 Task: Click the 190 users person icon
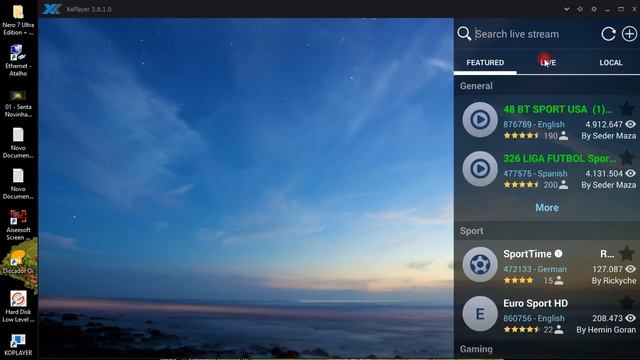pyautogui.click(x=563, y=136)
